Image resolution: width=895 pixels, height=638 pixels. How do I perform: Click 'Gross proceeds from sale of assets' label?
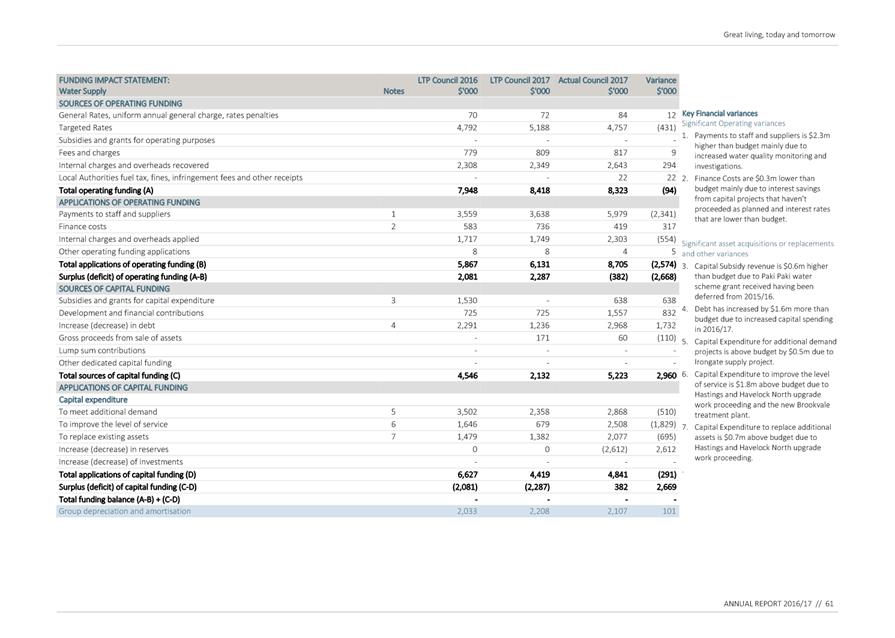point(120,338)
